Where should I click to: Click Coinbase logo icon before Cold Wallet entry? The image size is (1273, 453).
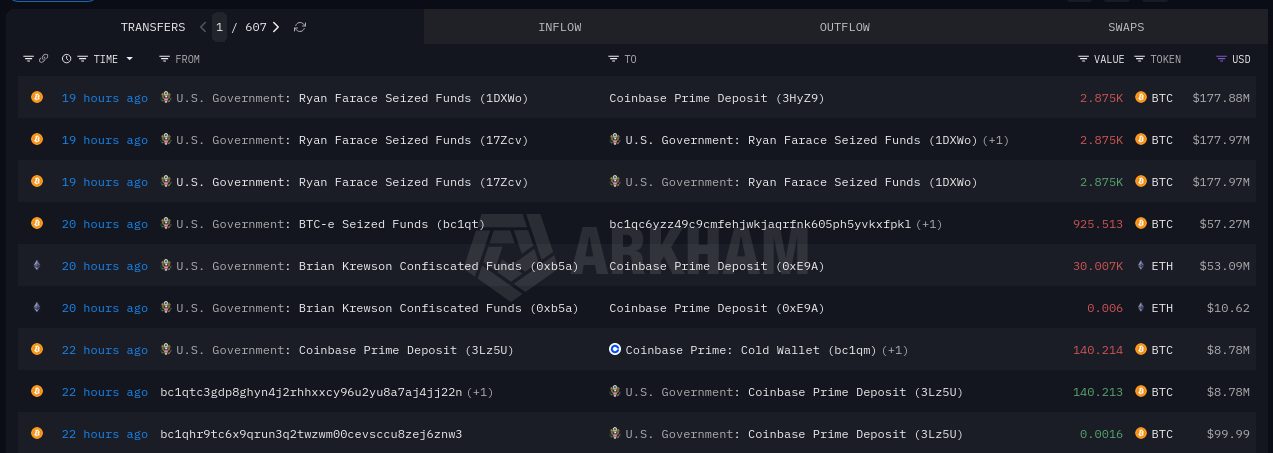[615, 349]
